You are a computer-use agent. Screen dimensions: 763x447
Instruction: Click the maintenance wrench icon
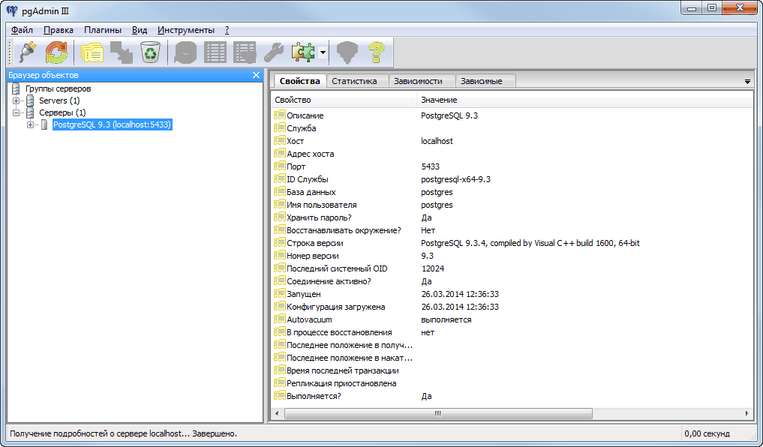point(272,52)
